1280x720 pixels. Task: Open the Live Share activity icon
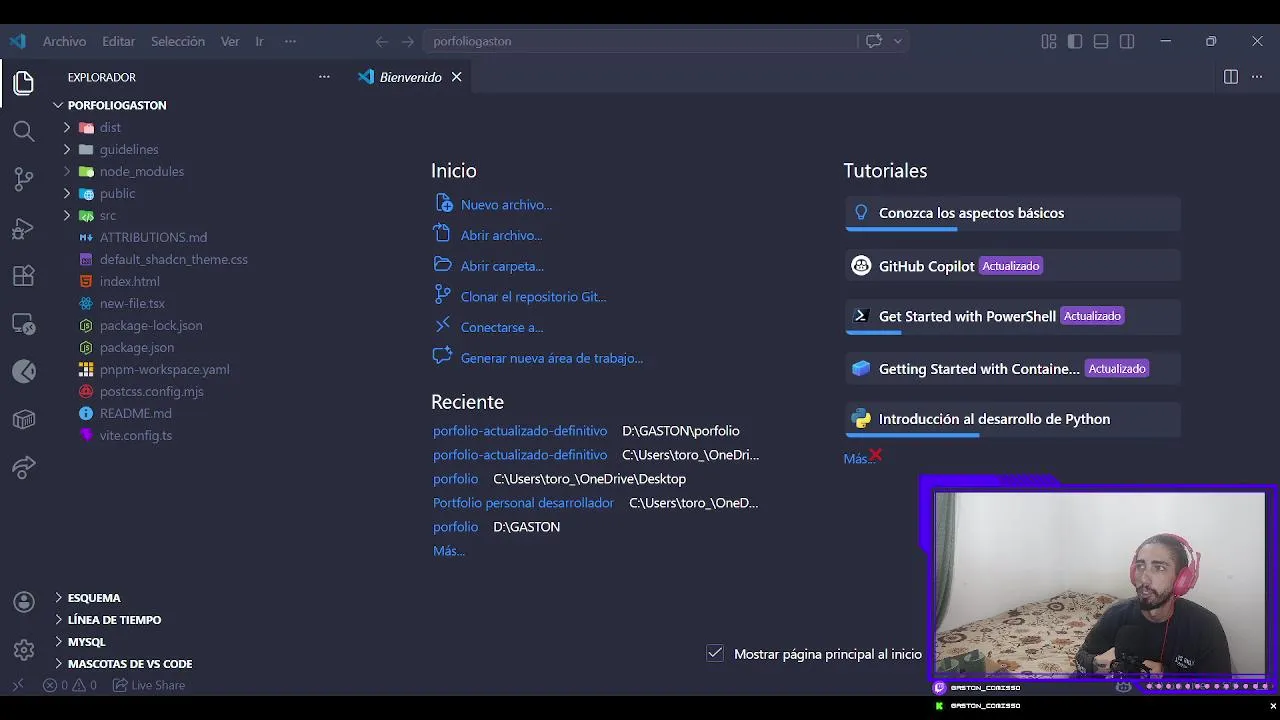[x=24, y=467]
